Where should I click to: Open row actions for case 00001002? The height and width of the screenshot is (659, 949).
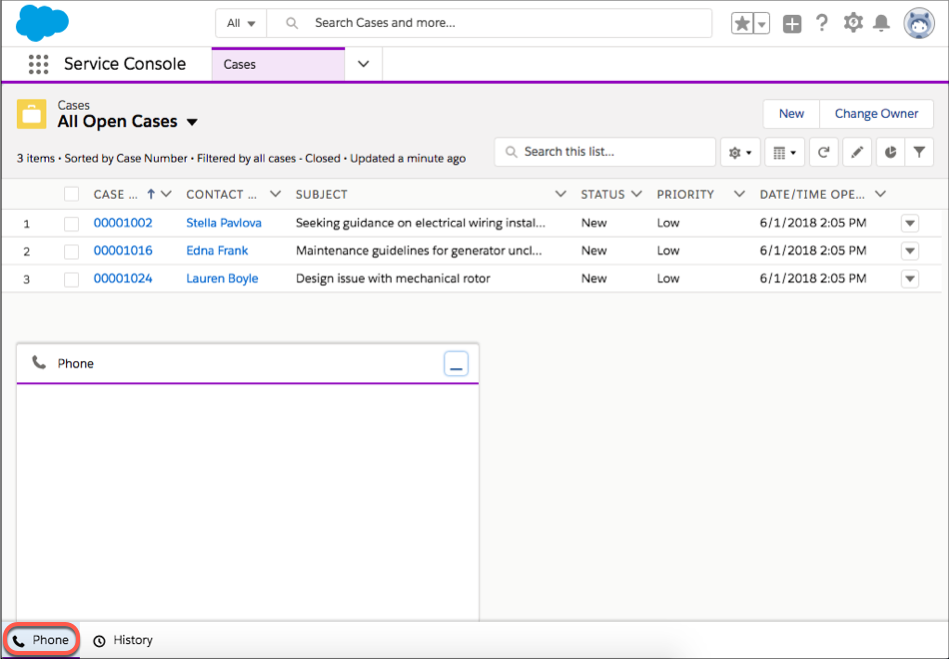[910, 223]
